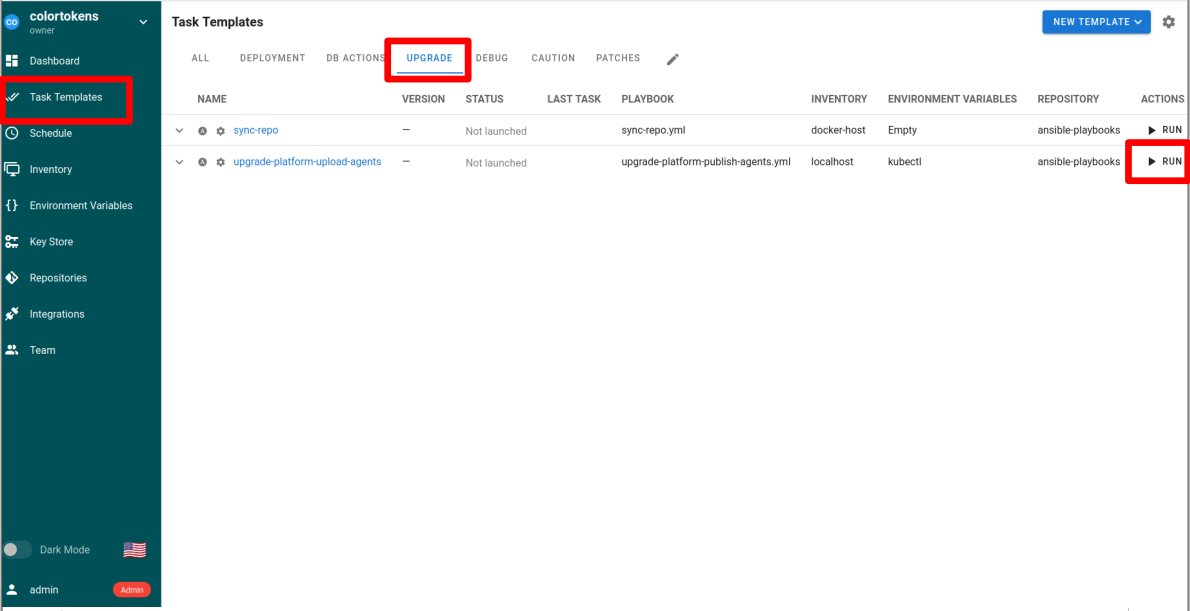Expand the upgrade-platform-upload-agents row chevron
The width and height of the screenshot is (1190, 611).
point(180,162)
